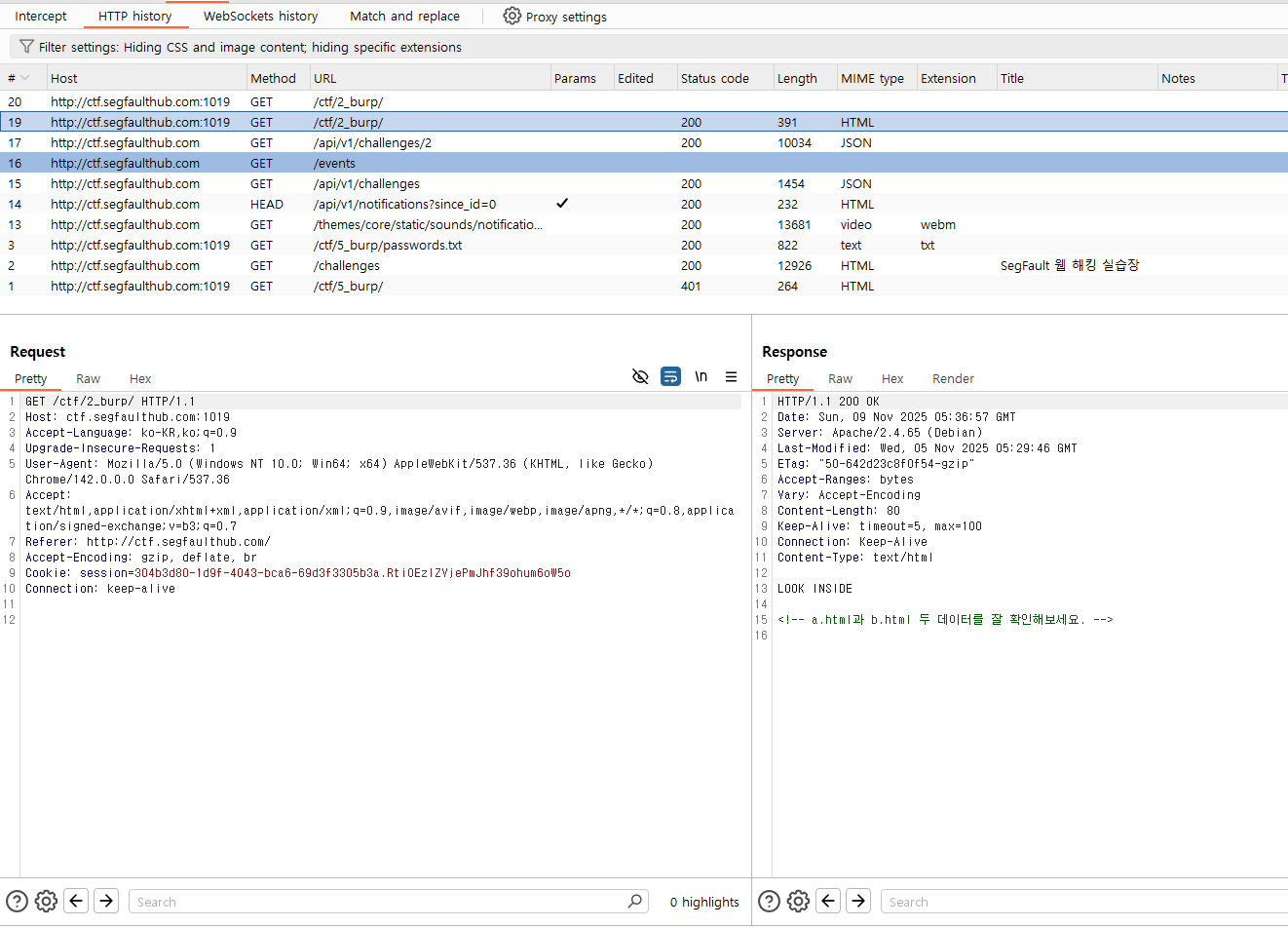Click Request panel help question mark icon
Image resolution: width=1288 pixels, height=928 pixels.
click(17, 902)
